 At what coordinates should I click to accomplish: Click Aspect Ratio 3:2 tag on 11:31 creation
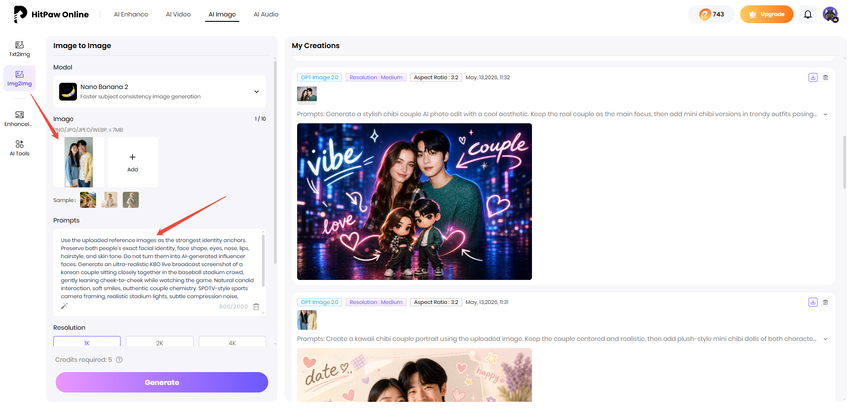(x=436, y=302)
